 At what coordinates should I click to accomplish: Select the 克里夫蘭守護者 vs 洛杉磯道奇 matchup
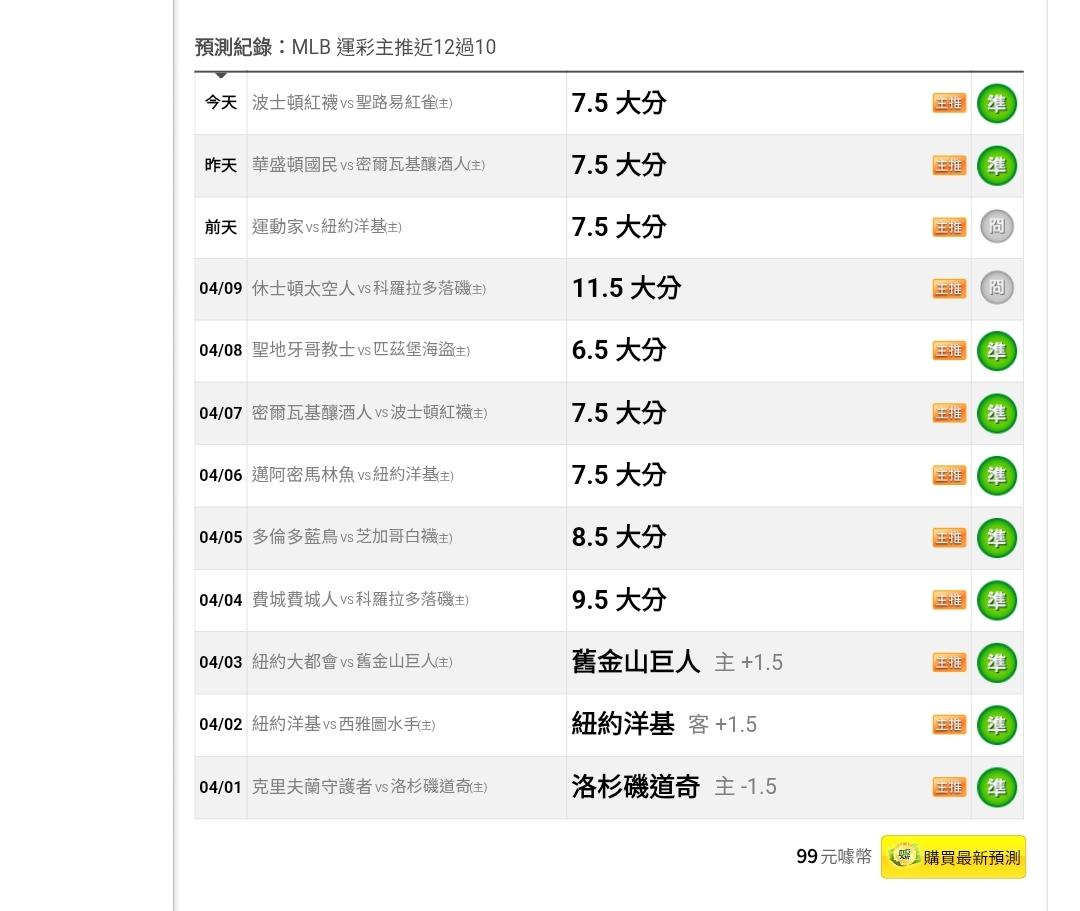[x=369, y=786]
